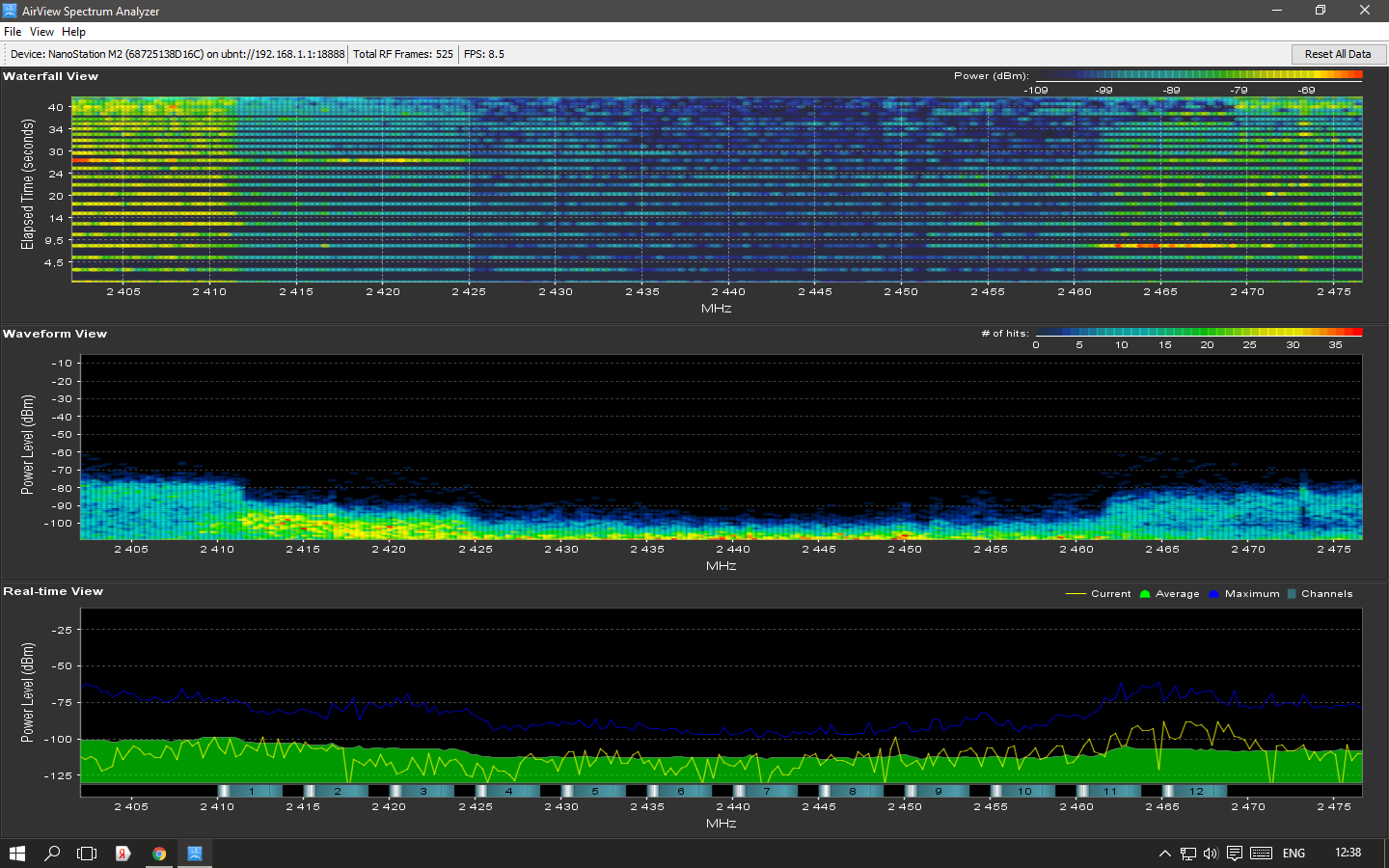
Task: Open the Windows Start menu
Action: click(x=17, y=854)
